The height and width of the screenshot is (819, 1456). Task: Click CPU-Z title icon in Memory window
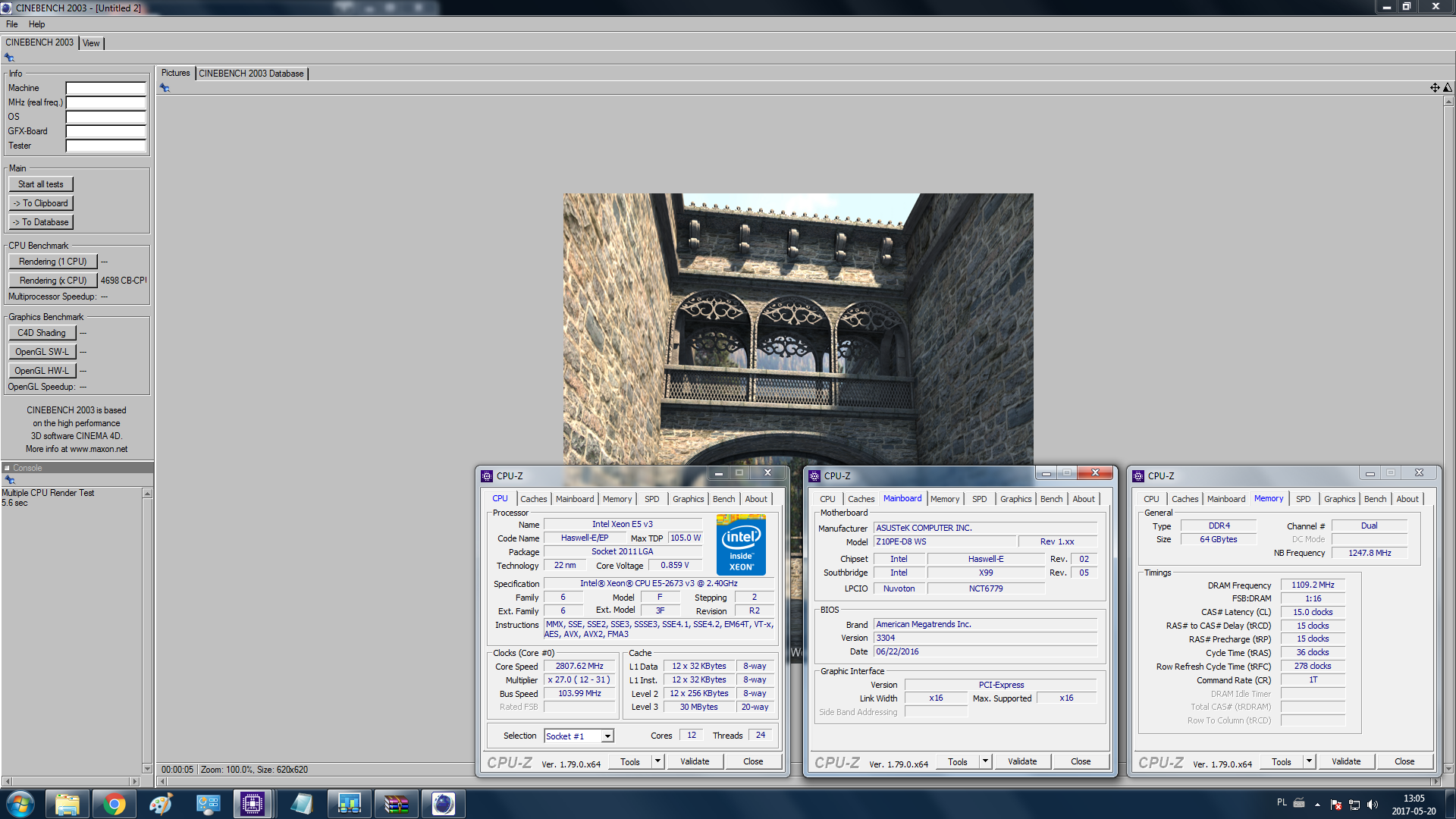tap(1138, 476)
